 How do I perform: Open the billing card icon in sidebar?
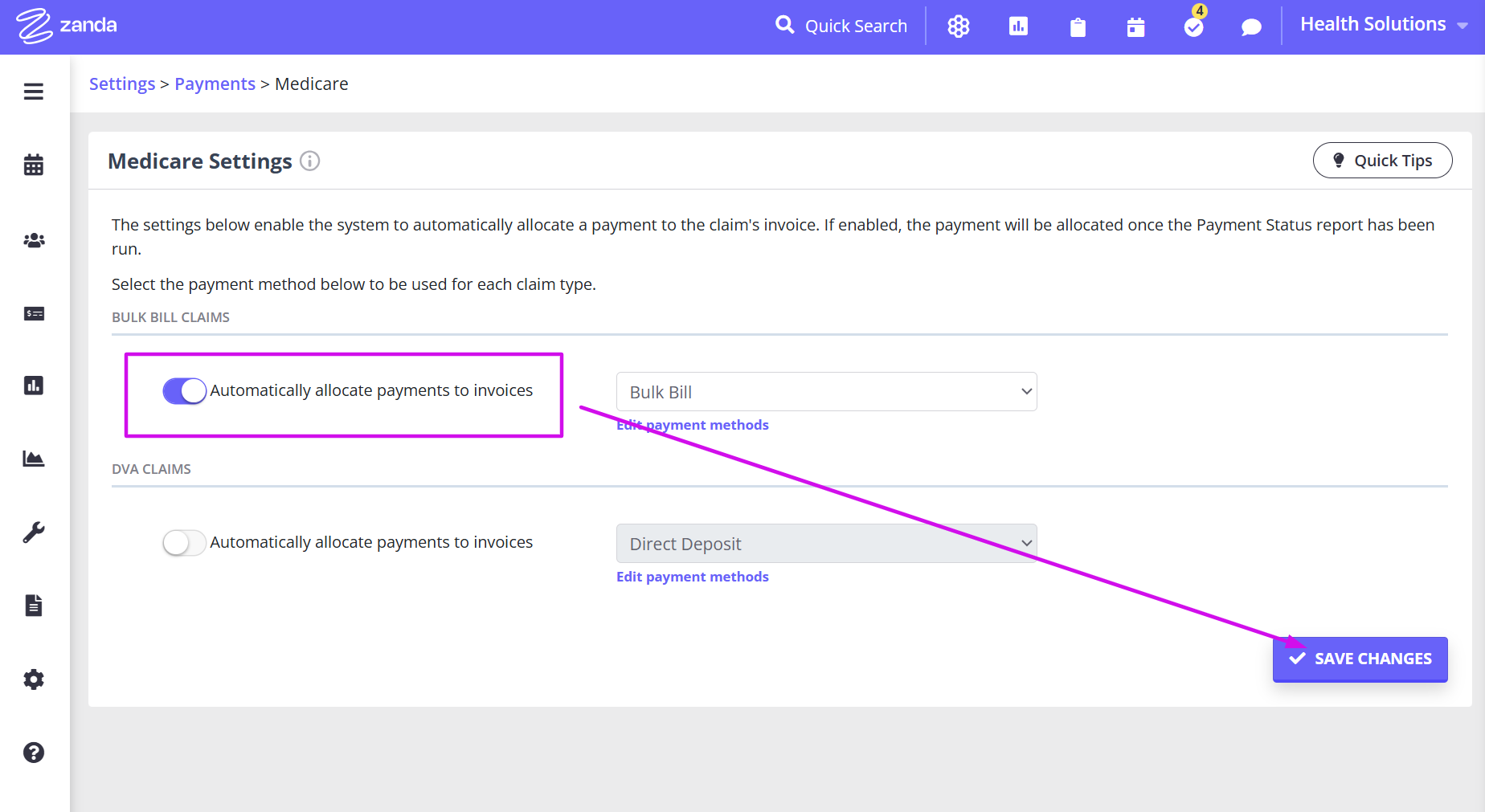pos(34,313)
